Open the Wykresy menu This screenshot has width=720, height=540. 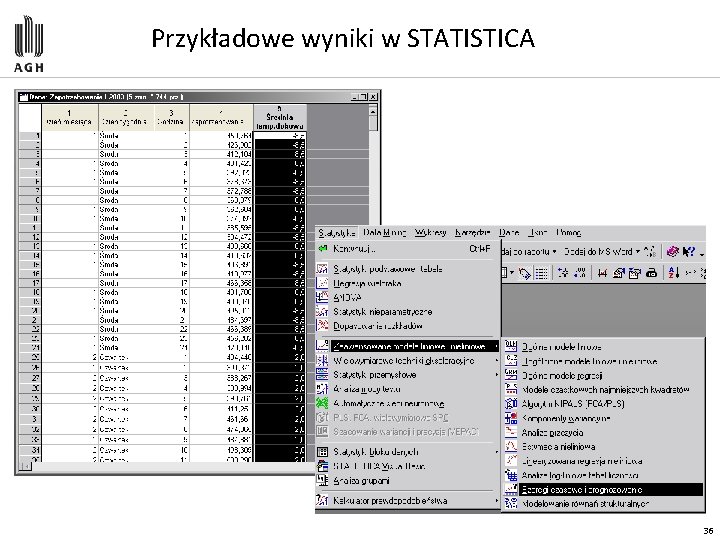point(430,233)
